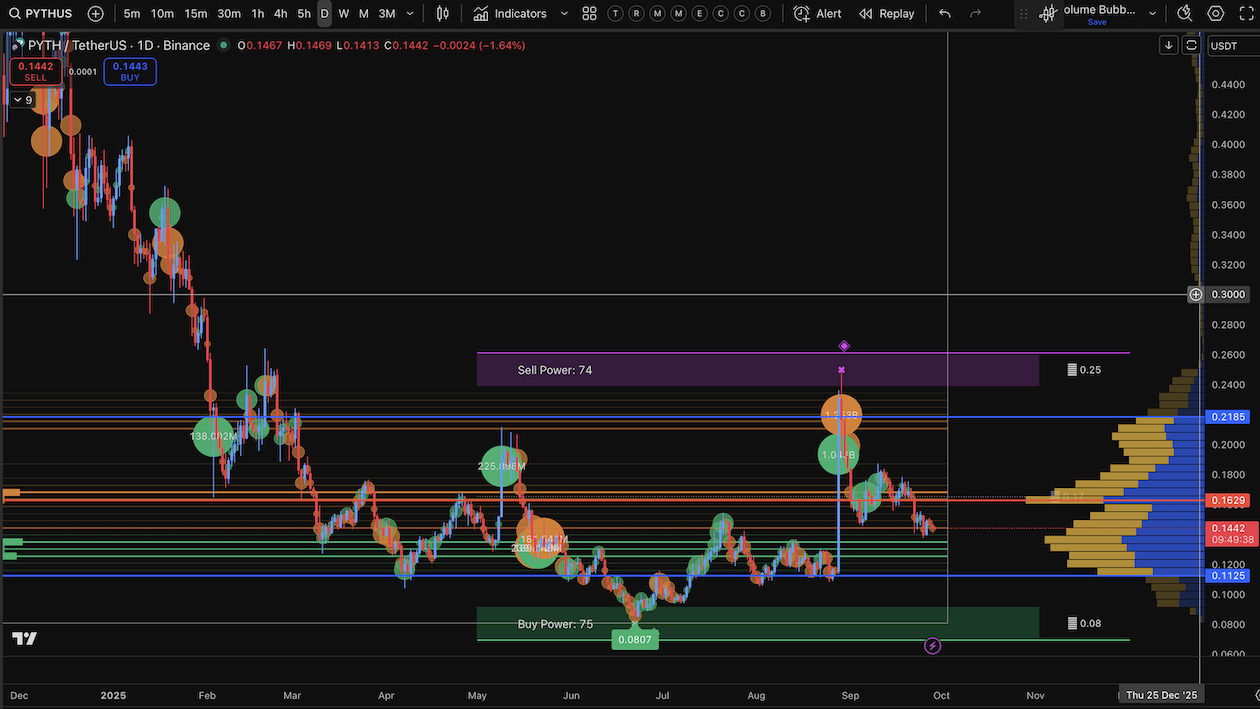1260x709 pixels.
Task: Click the 0.1443 BUY button
Action: [129, 71]
